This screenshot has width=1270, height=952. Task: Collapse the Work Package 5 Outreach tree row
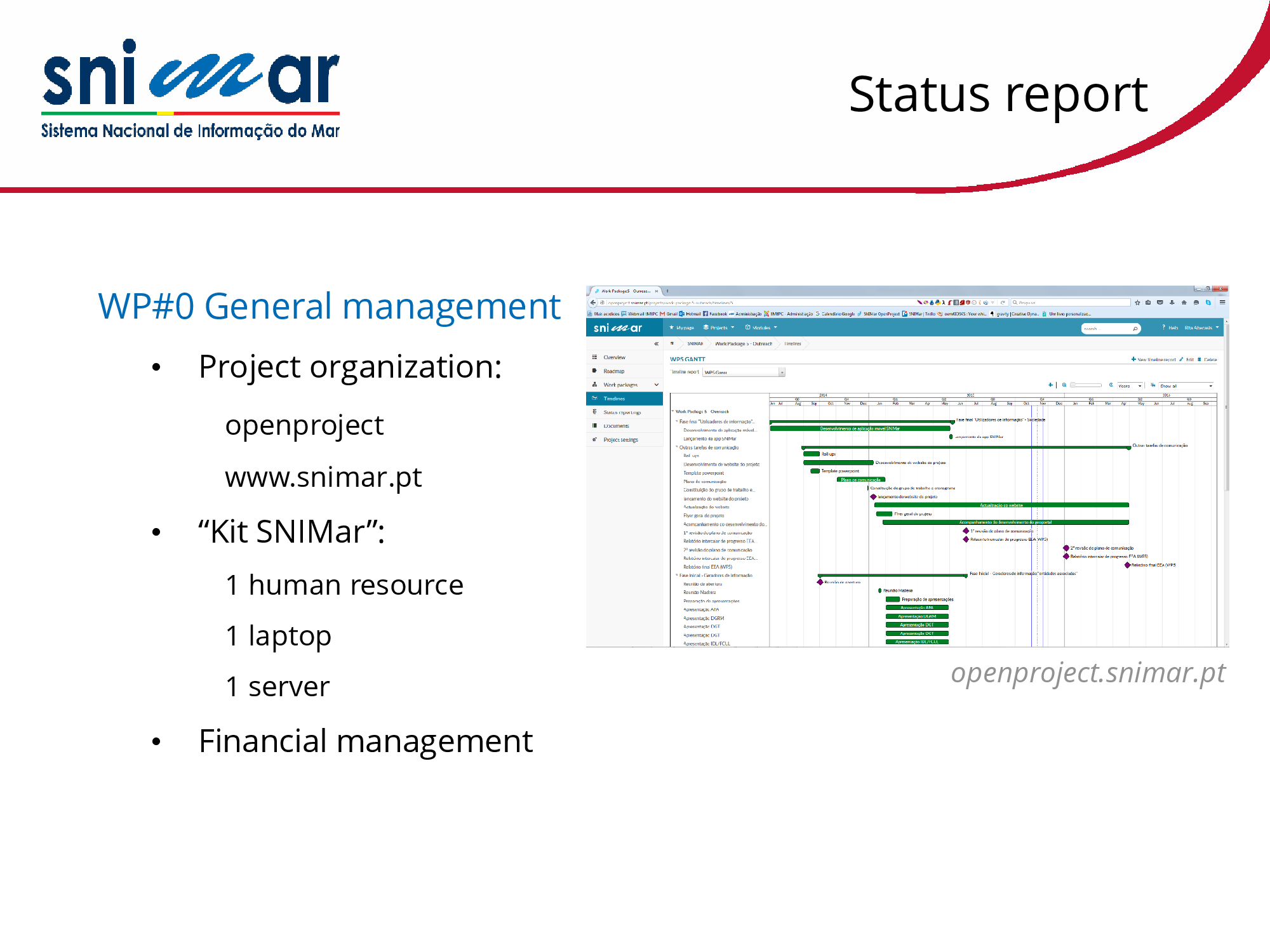[x=672, y=411]
